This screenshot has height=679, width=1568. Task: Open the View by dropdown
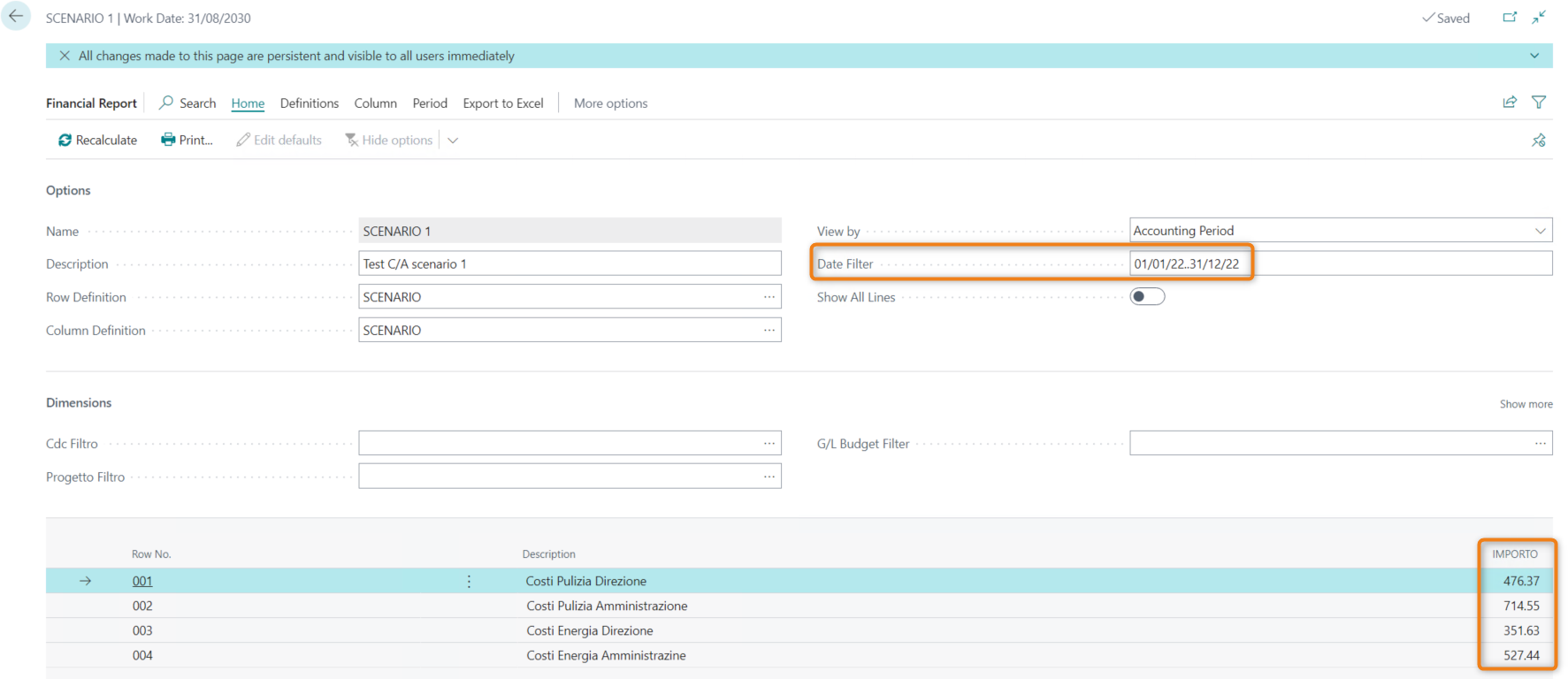pyautogui.click(x=1341, y=231)
